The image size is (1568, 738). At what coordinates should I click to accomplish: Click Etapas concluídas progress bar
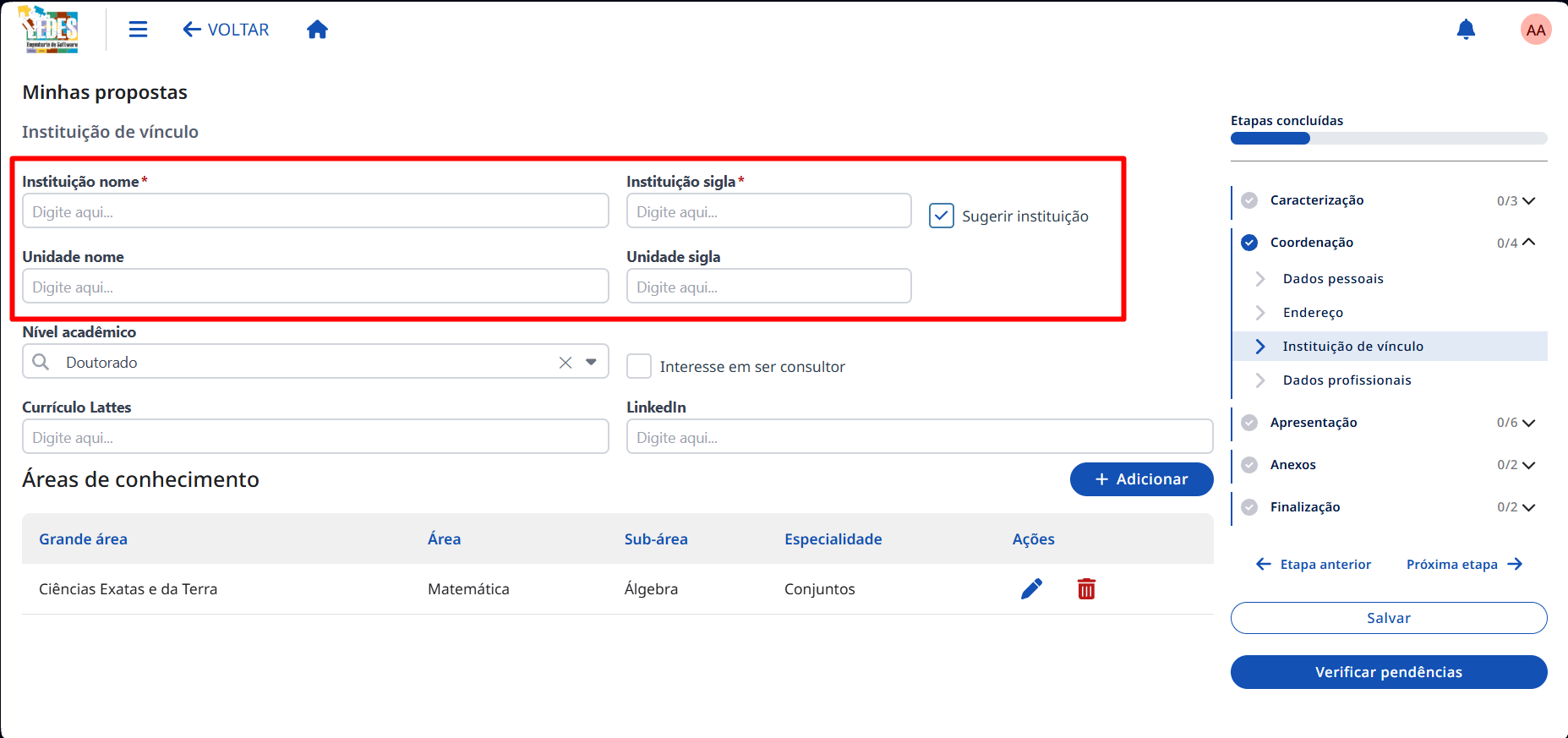coord(1389,139)
